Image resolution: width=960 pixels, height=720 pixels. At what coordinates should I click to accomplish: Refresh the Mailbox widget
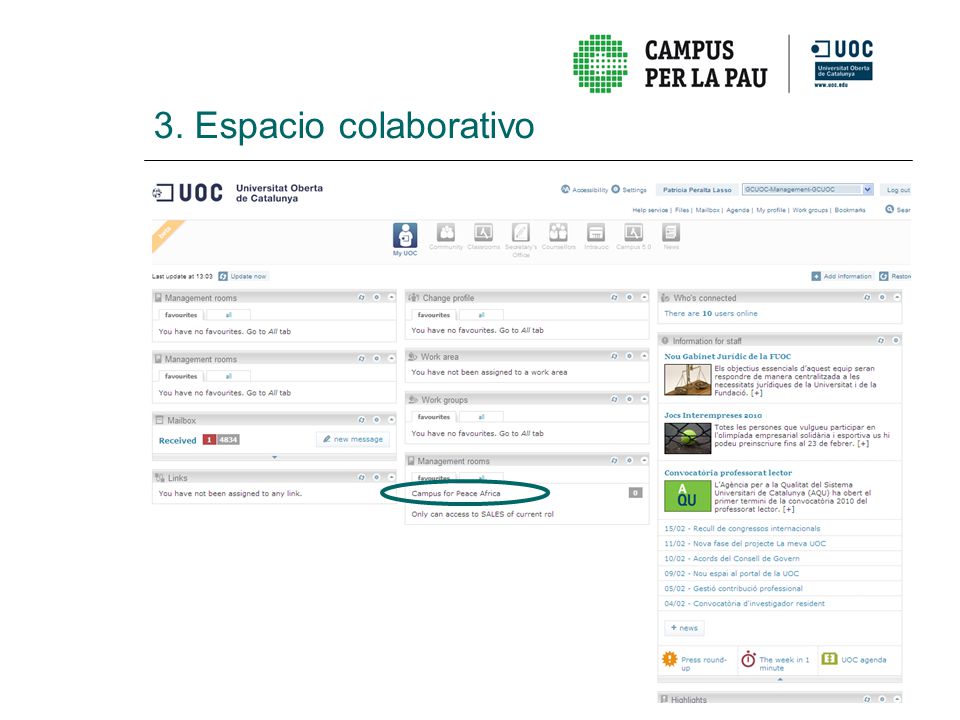pyautogui.click(x=361, y=419)
